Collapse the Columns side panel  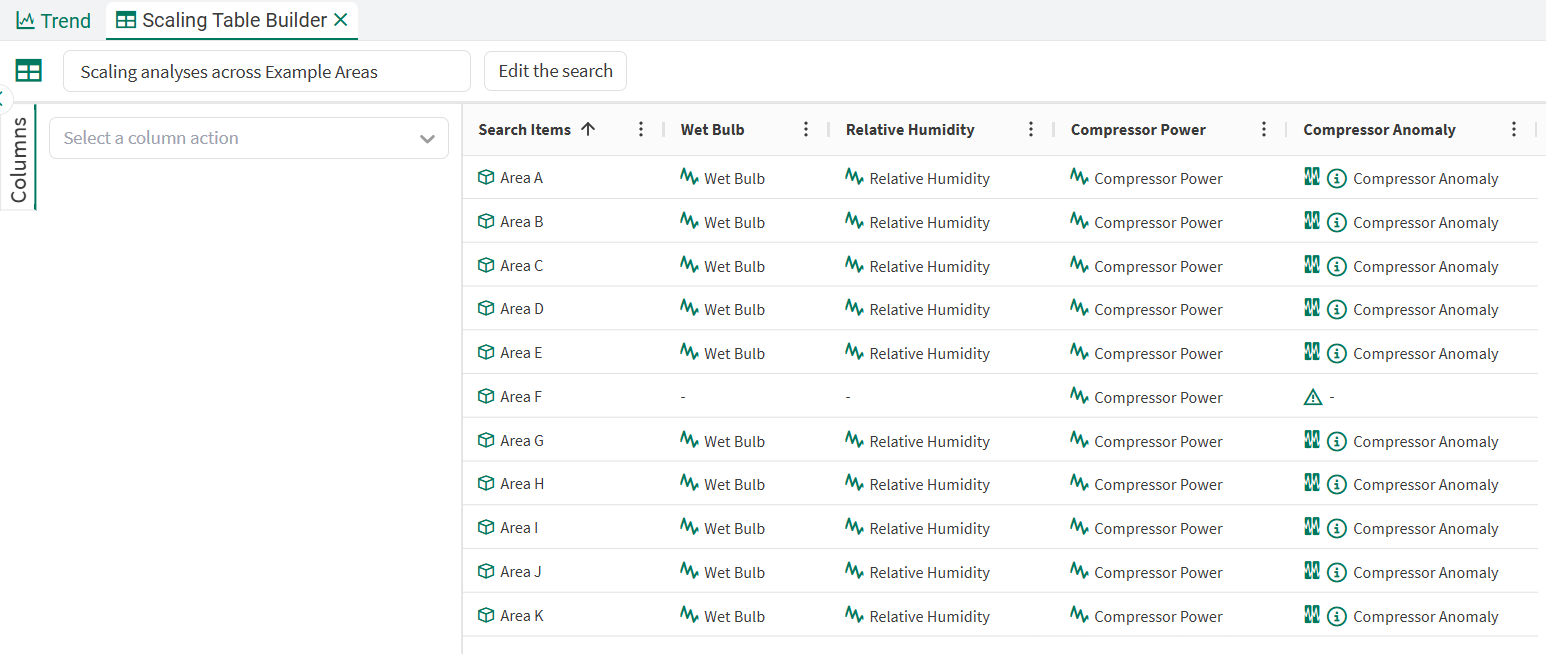click(3, 98)
